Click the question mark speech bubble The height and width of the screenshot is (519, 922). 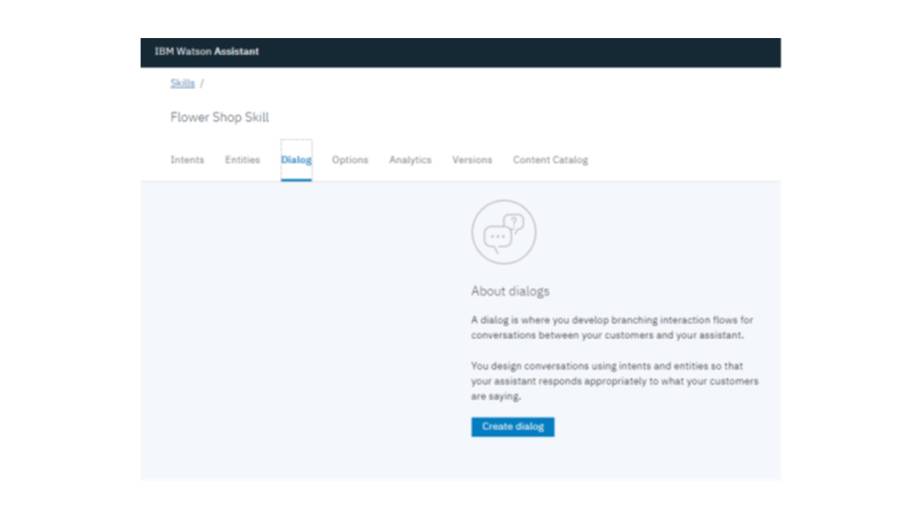point(514,223)
